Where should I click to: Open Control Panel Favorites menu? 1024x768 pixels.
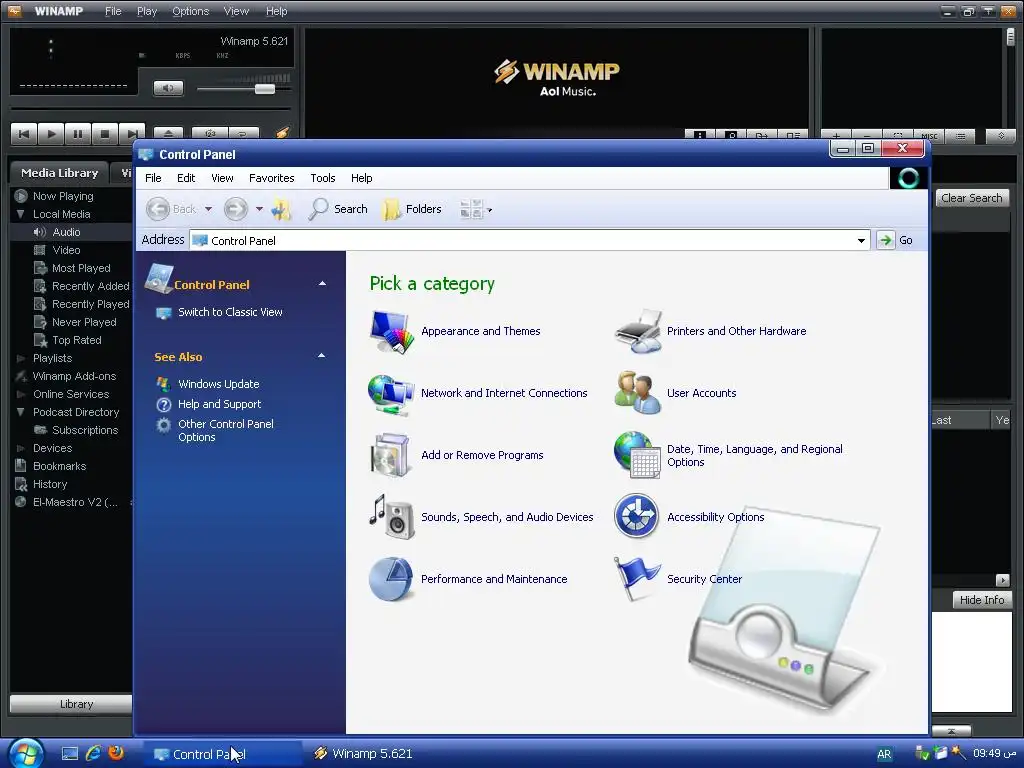272,178
